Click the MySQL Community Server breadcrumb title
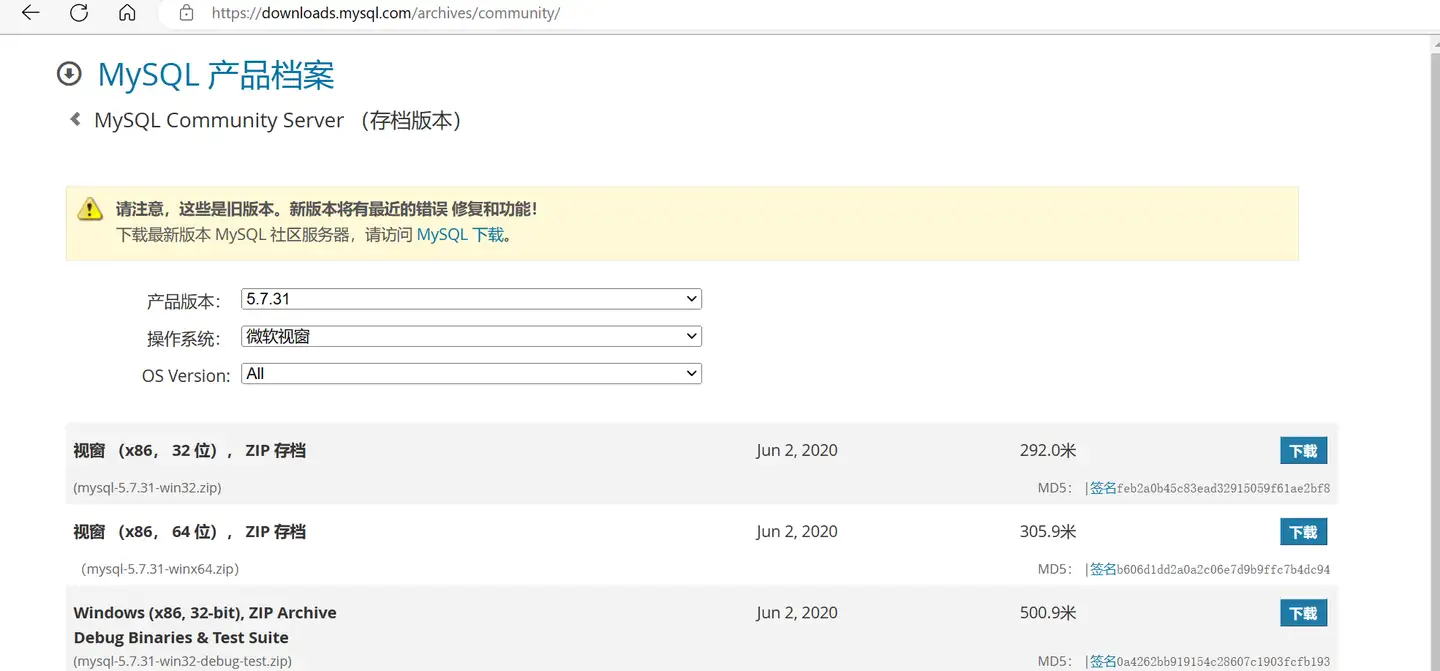 tap(219, 121)
